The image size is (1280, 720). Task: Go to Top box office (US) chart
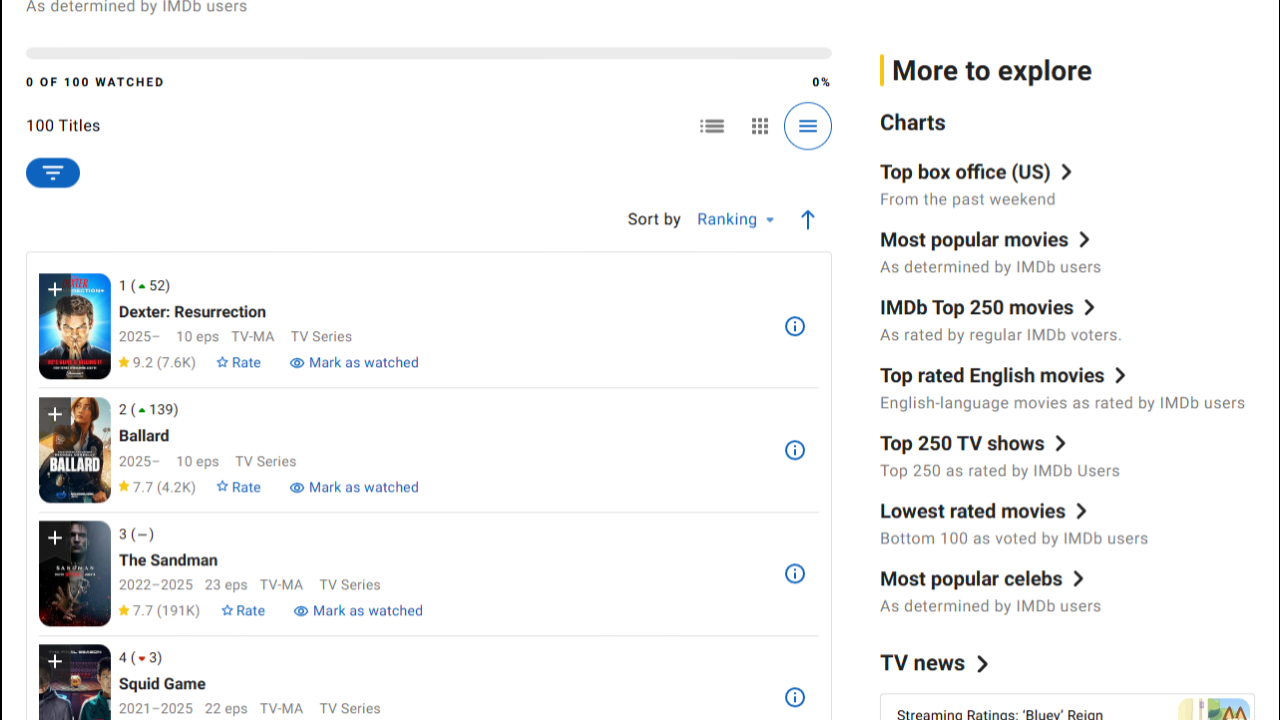pos(976,172)
